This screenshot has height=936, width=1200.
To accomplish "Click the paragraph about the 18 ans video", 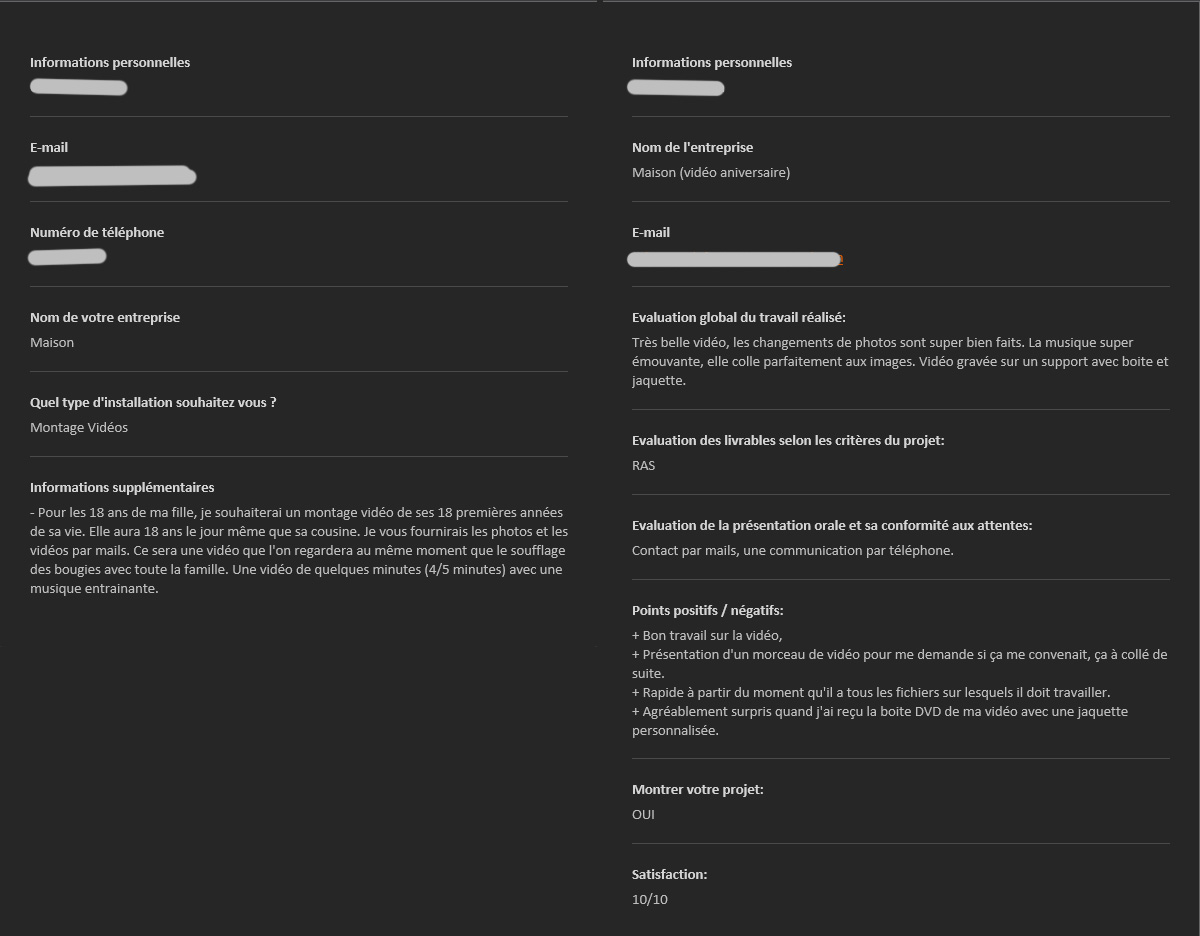I will click(298, 550).
